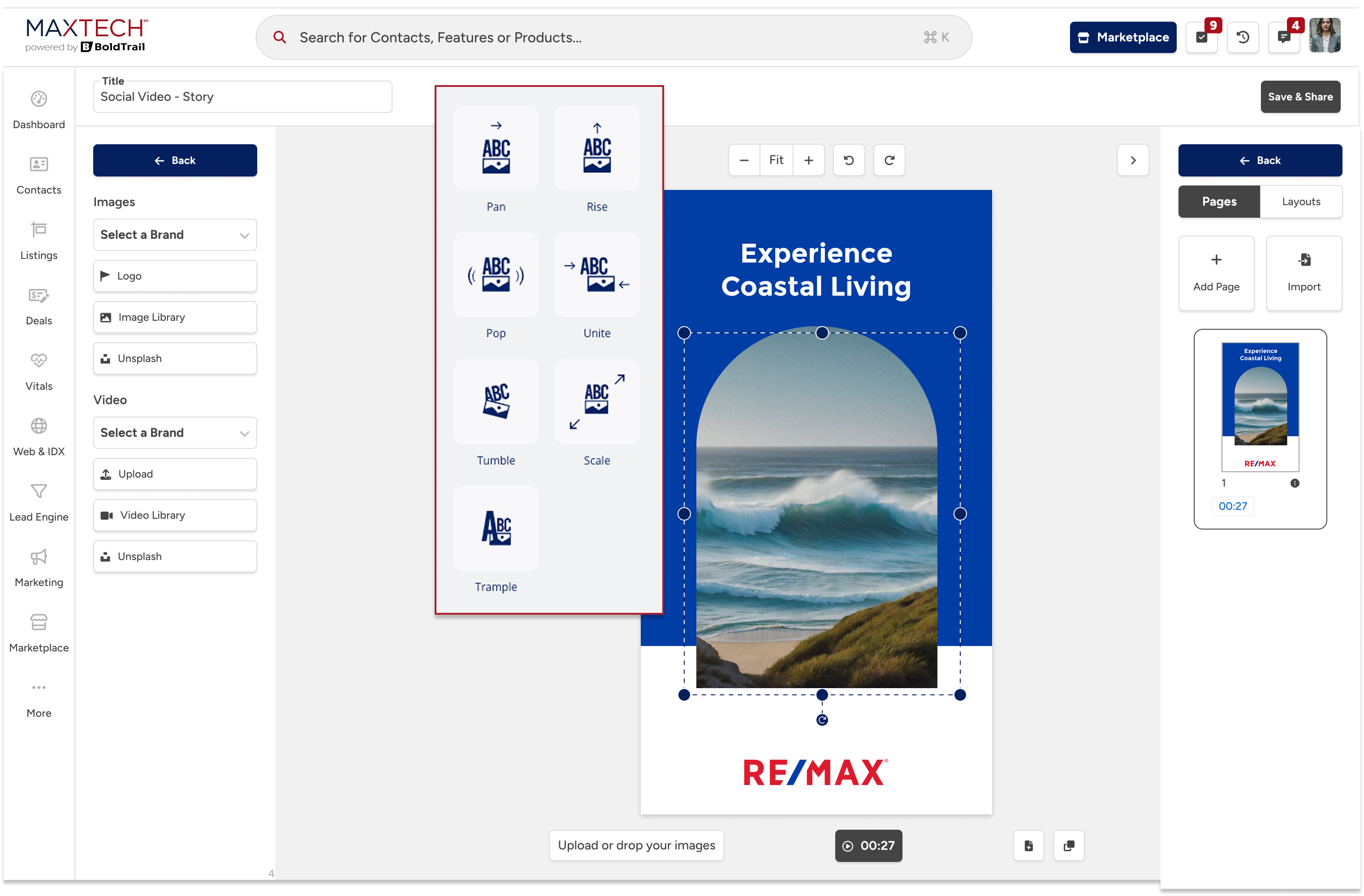Choose the Scale animation icon

click(596, 401)
